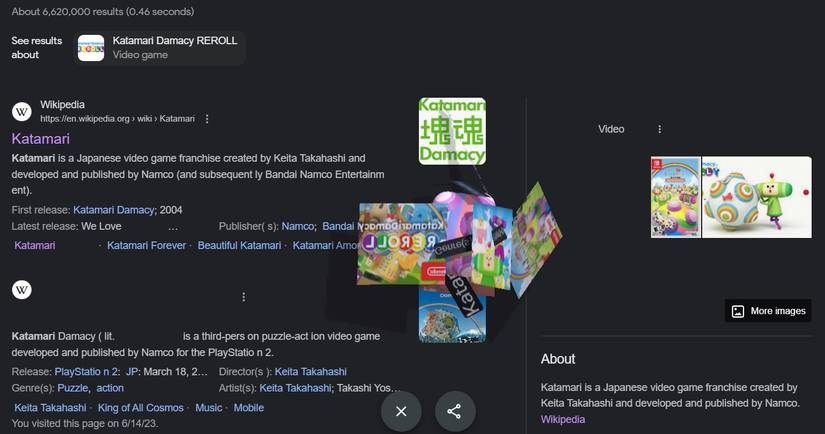Open the Katamari Wikipedia result title

pos(41,138)
